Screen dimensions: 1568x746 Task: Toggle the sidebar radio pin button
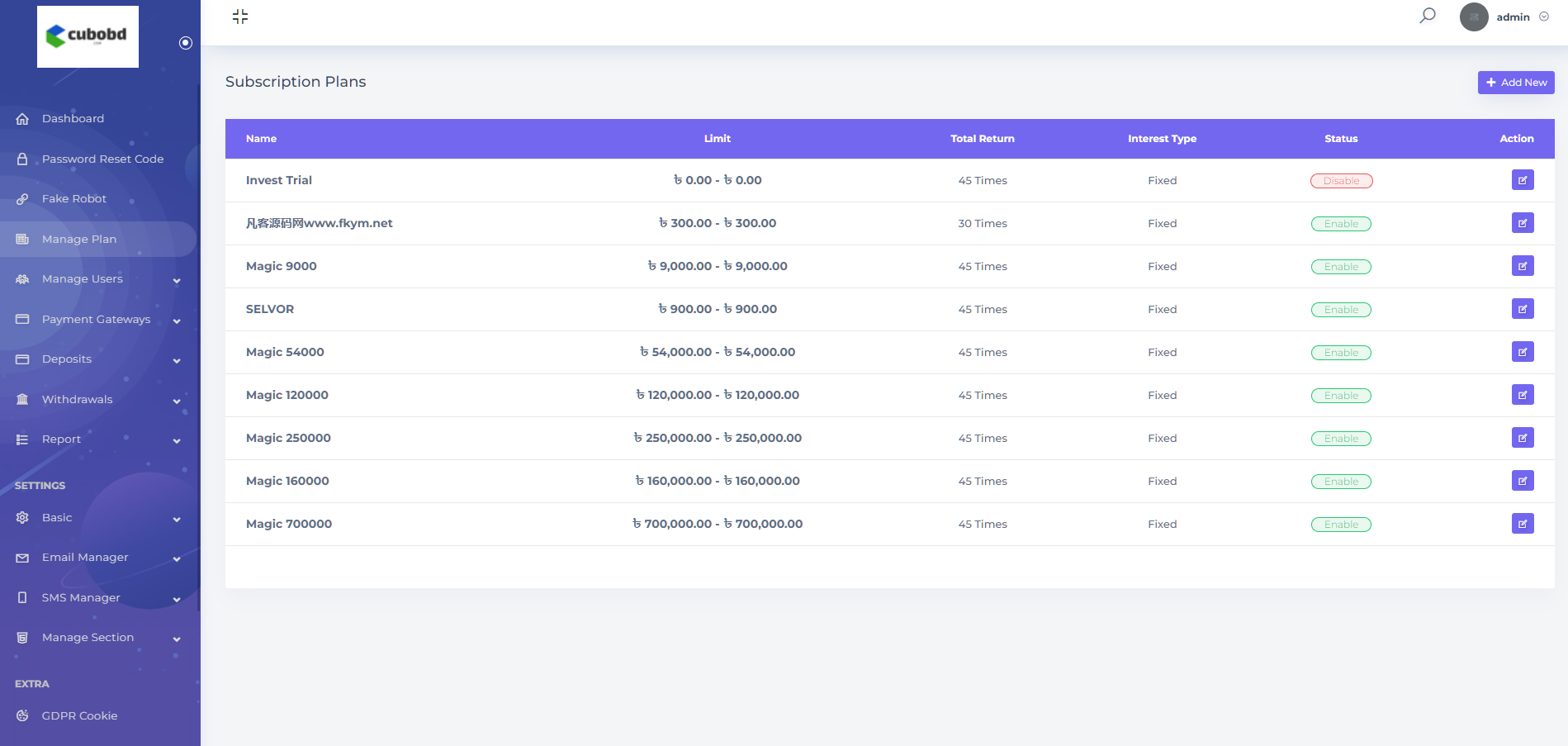[x=186, y=43]
